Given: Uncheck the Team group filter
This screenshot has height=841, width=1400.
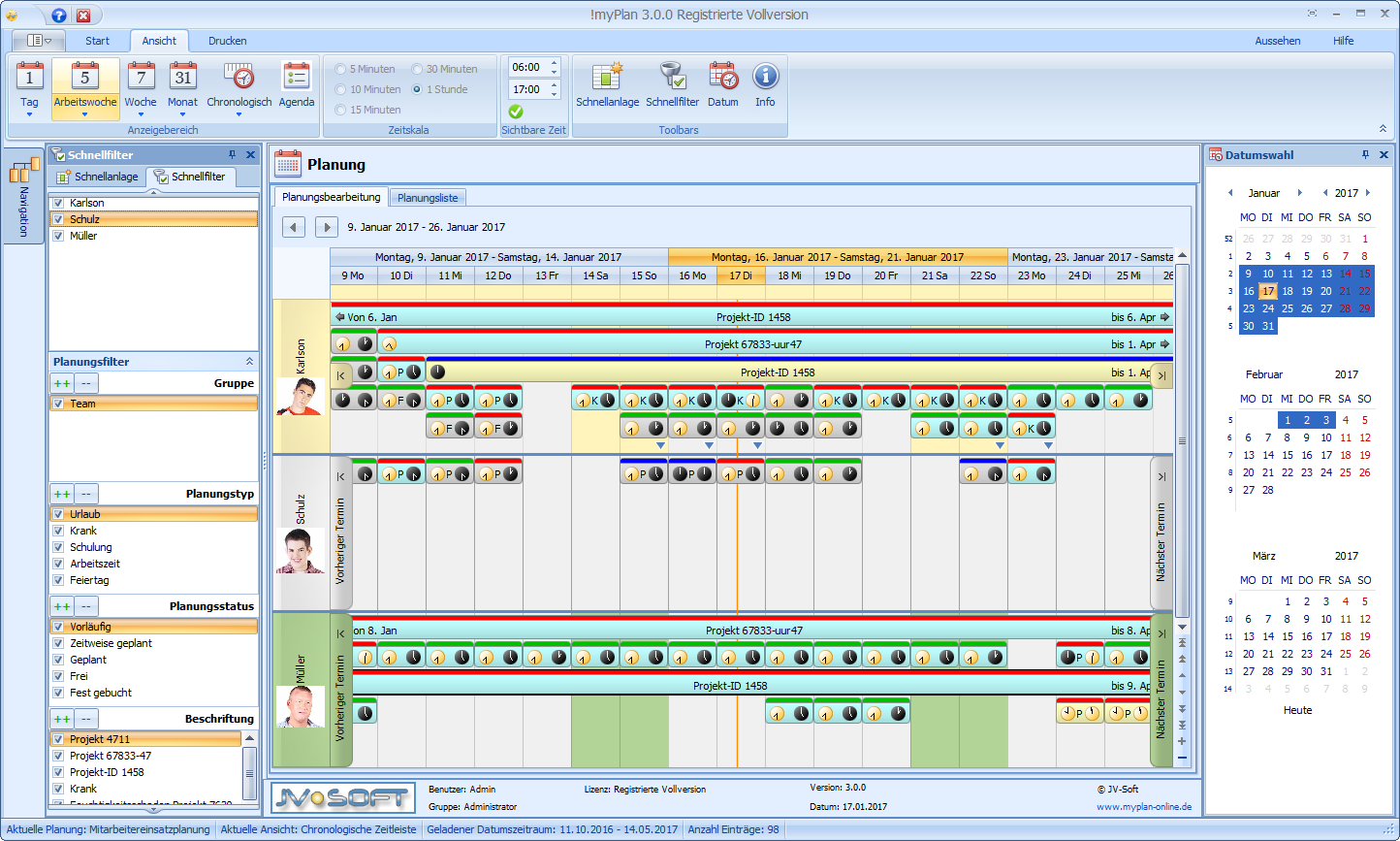Looking at the screenshot, I should (59, 404).
